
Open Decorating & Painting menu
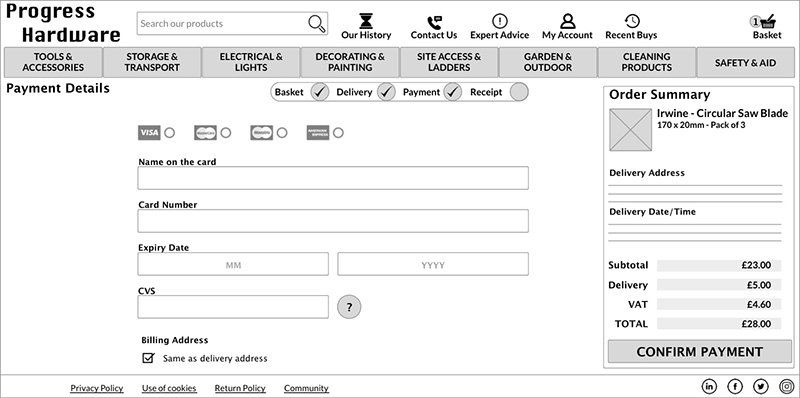coord(350,62)
